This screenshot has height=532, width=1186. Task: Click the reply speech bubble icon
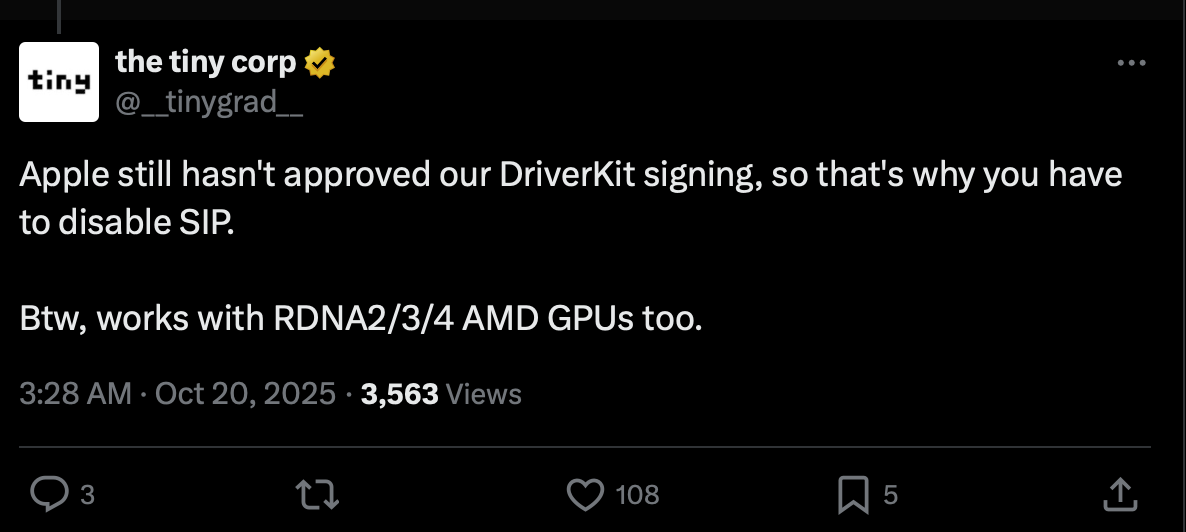pyautogui.click(x=47, y=493)
